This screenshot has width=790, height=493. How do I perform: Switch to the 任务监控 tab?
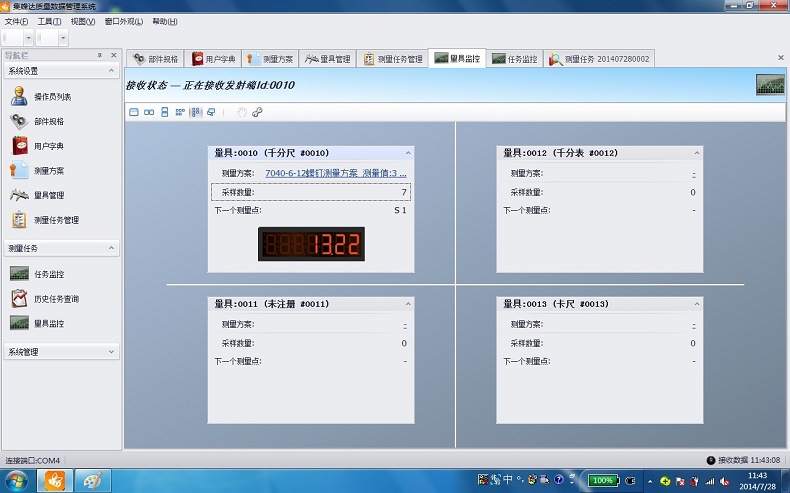(515, 59)
